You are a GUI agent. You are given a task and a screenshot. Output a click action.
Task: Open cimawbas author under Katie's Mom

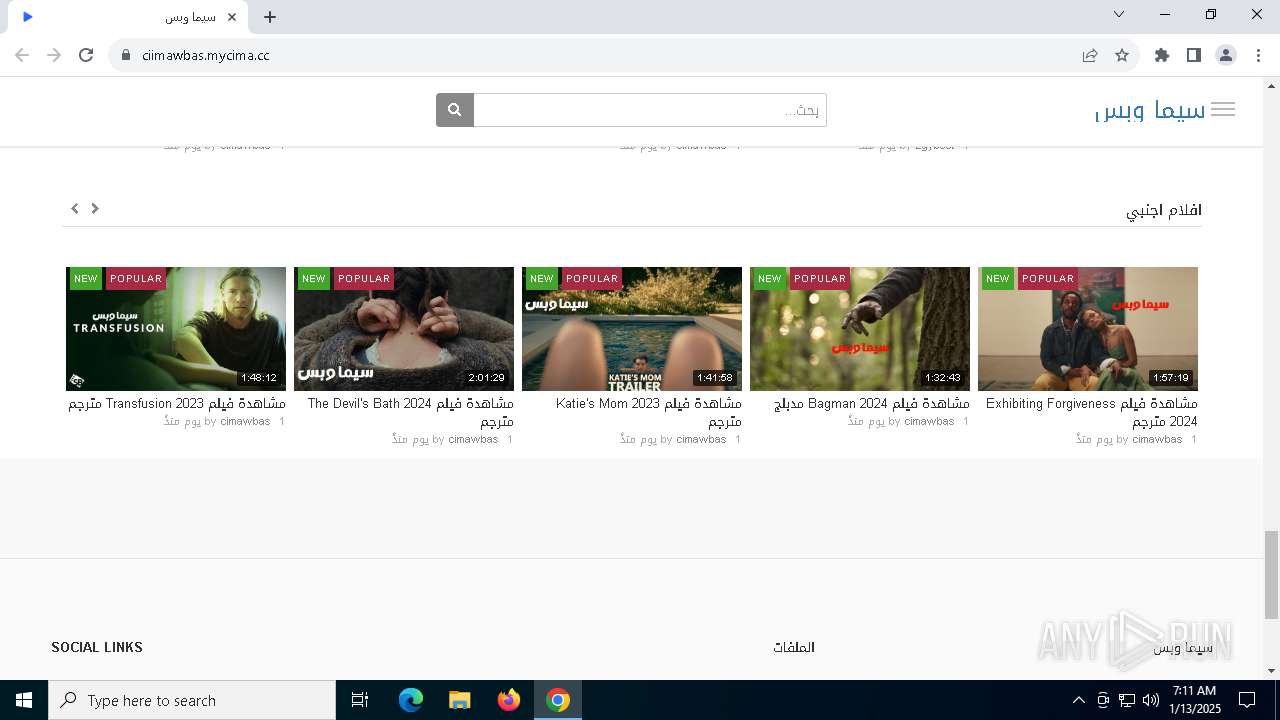click(x=701, y=440)
